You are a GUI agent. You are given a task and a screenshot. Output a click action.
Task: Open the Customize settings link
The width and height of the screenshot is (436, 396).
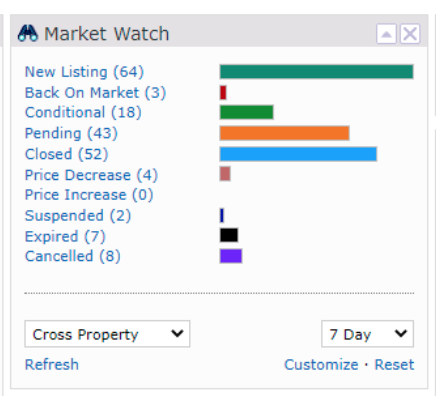(x=321, y=365)
